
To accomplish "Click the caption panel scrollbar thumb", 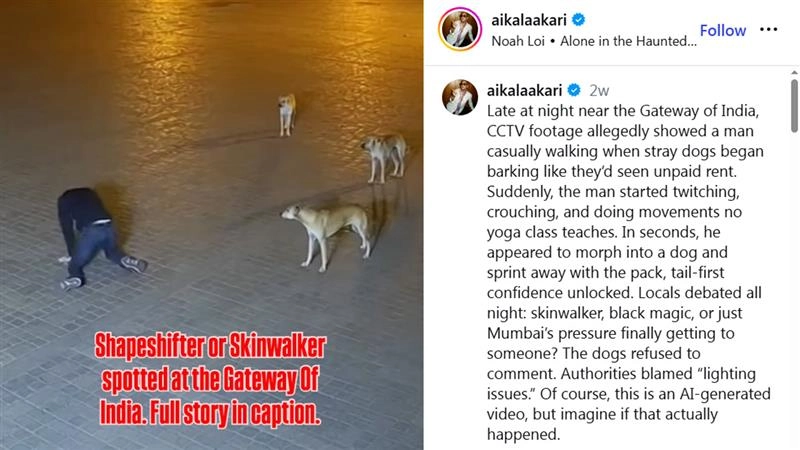I will pos(794,106).
